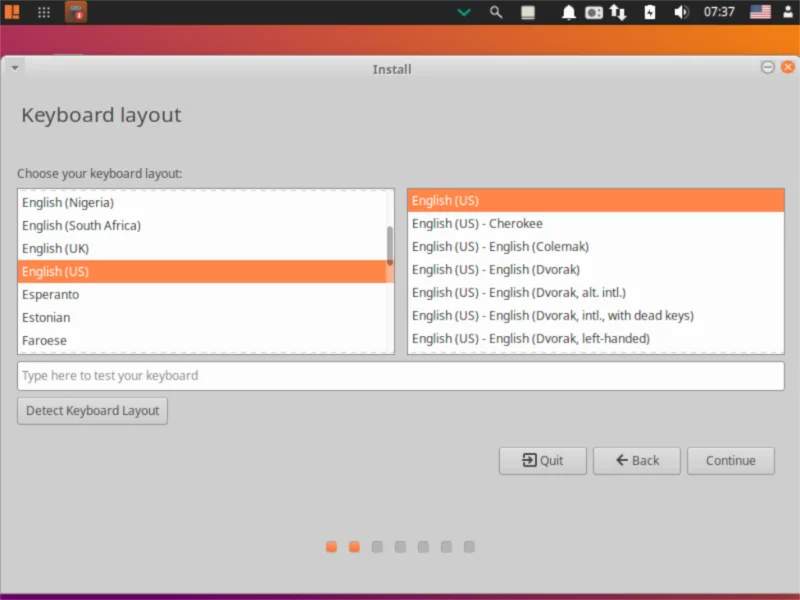The height and width of the screenshot is (600, 800).
Task: Open the US flag keyboard indicator
Action: [x=760, y=12]
